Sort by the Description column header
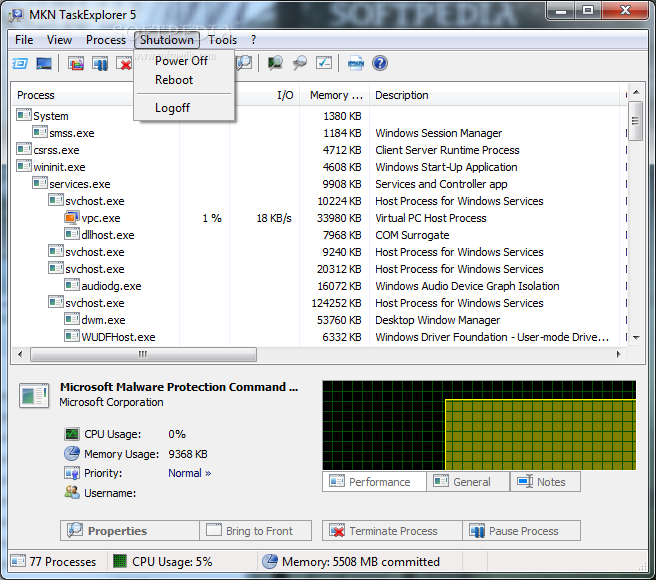The image size is (656, 580). pyautogui.click(x=494, y=95)
